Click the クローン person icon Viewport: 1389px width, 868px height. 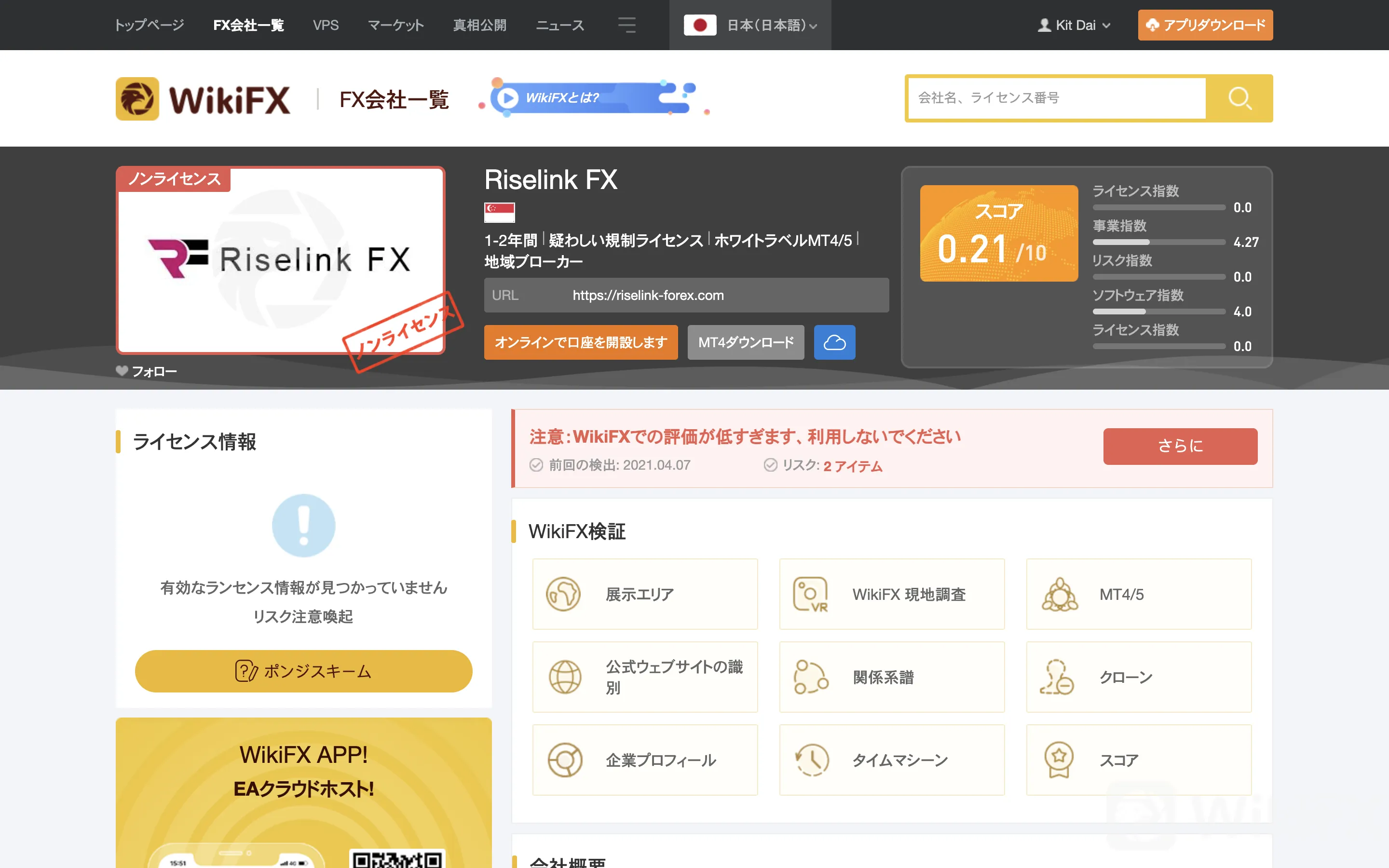1057,677
